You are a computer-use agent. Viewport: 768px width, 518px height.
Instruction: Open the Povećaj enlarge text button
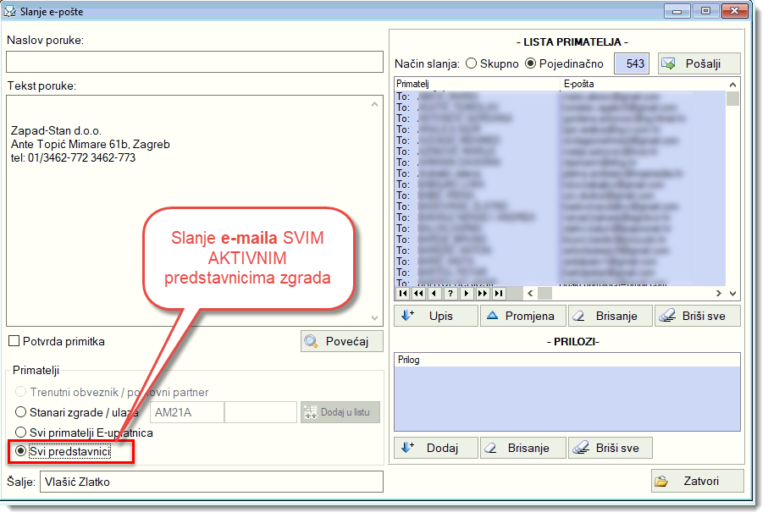342,341
